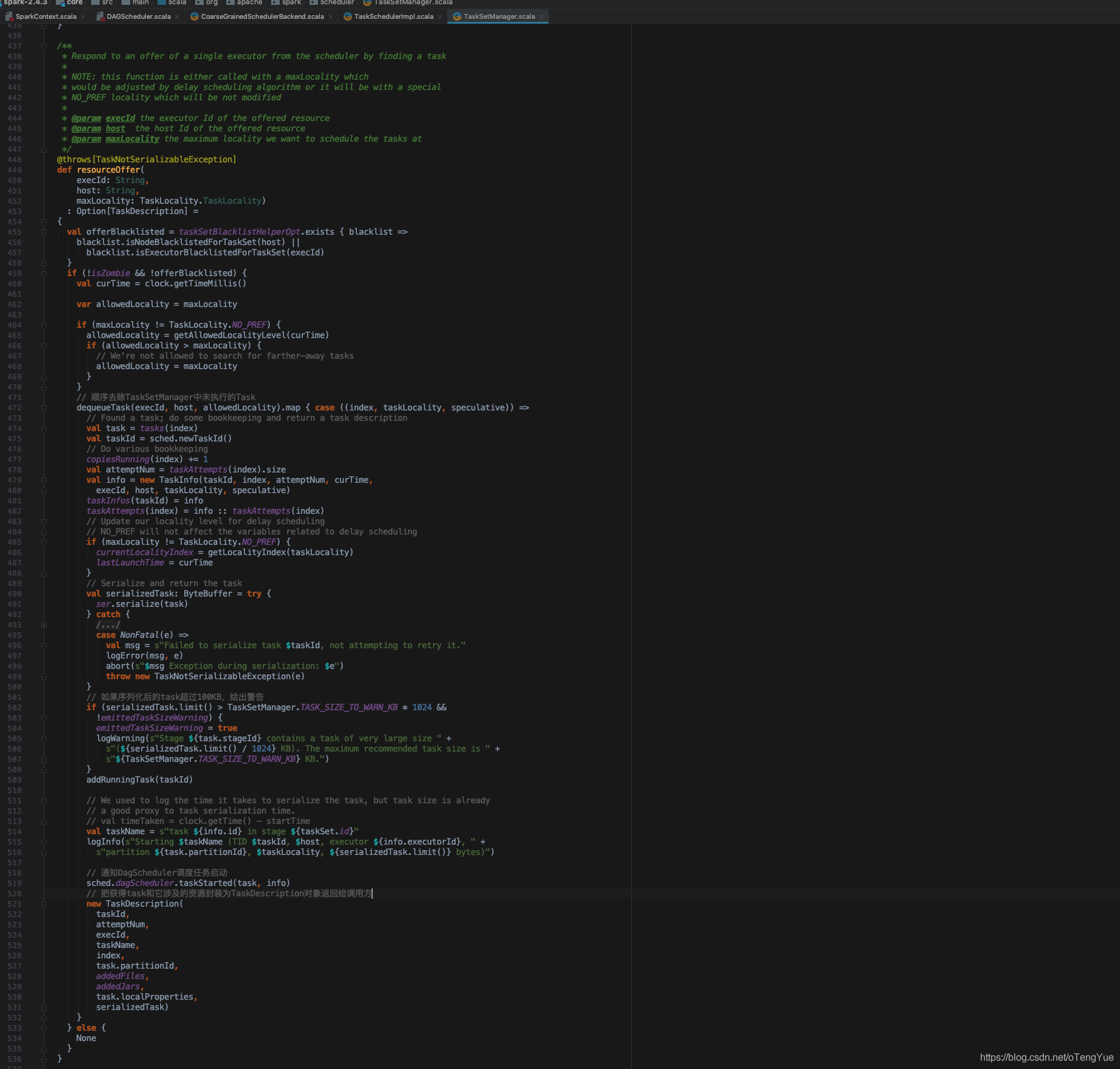Click addRunningTask(taskId) call
The width and height of the screenshot is (1120, 1069).
pos(139,780)
